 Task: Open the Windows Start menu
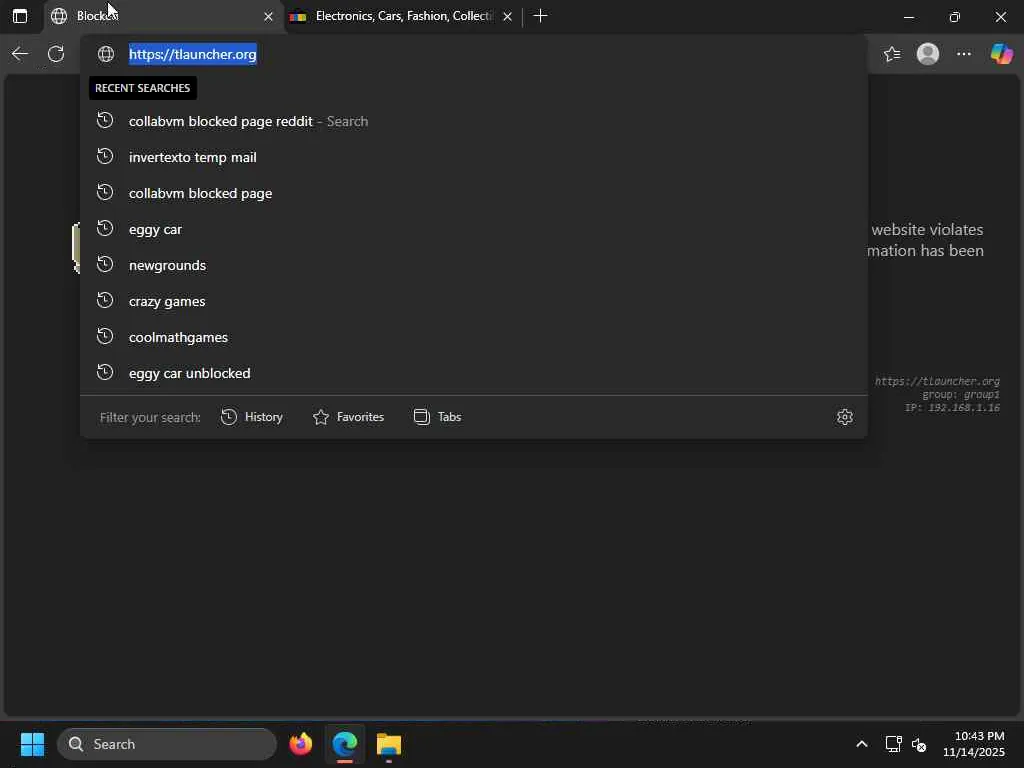point(33,744)
